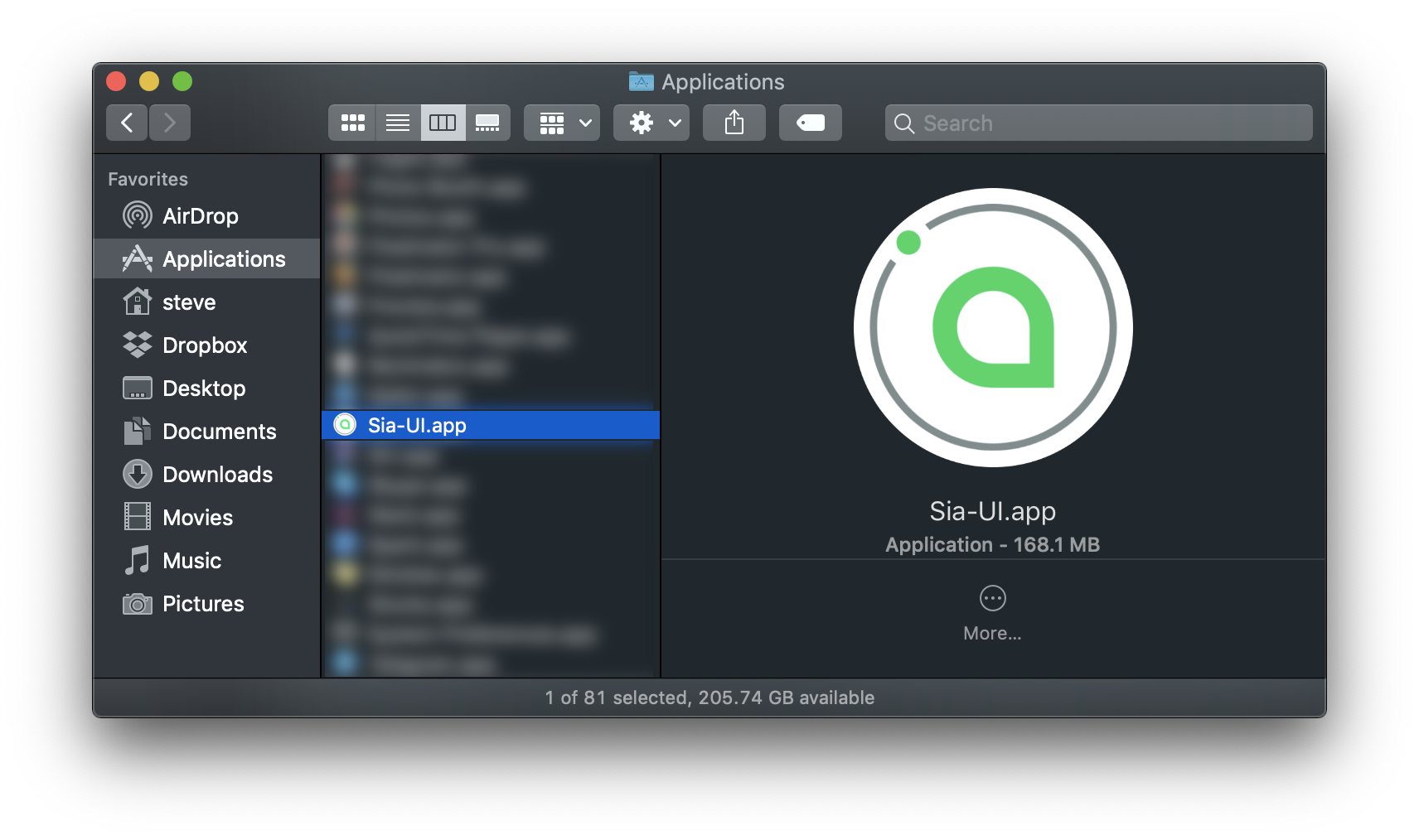Open Downloads in the sidebar

point(206,475)
